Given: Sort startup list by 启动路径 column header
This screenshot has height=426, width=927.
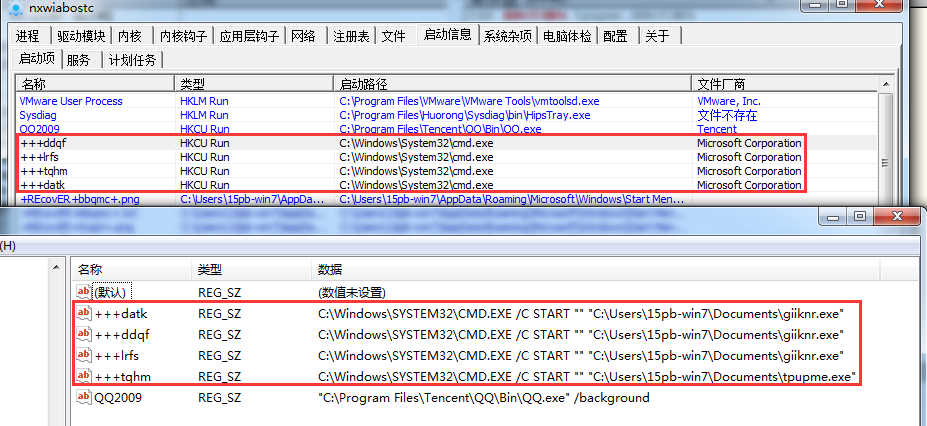Looking at the screenshot, I should tap(364, 83).
